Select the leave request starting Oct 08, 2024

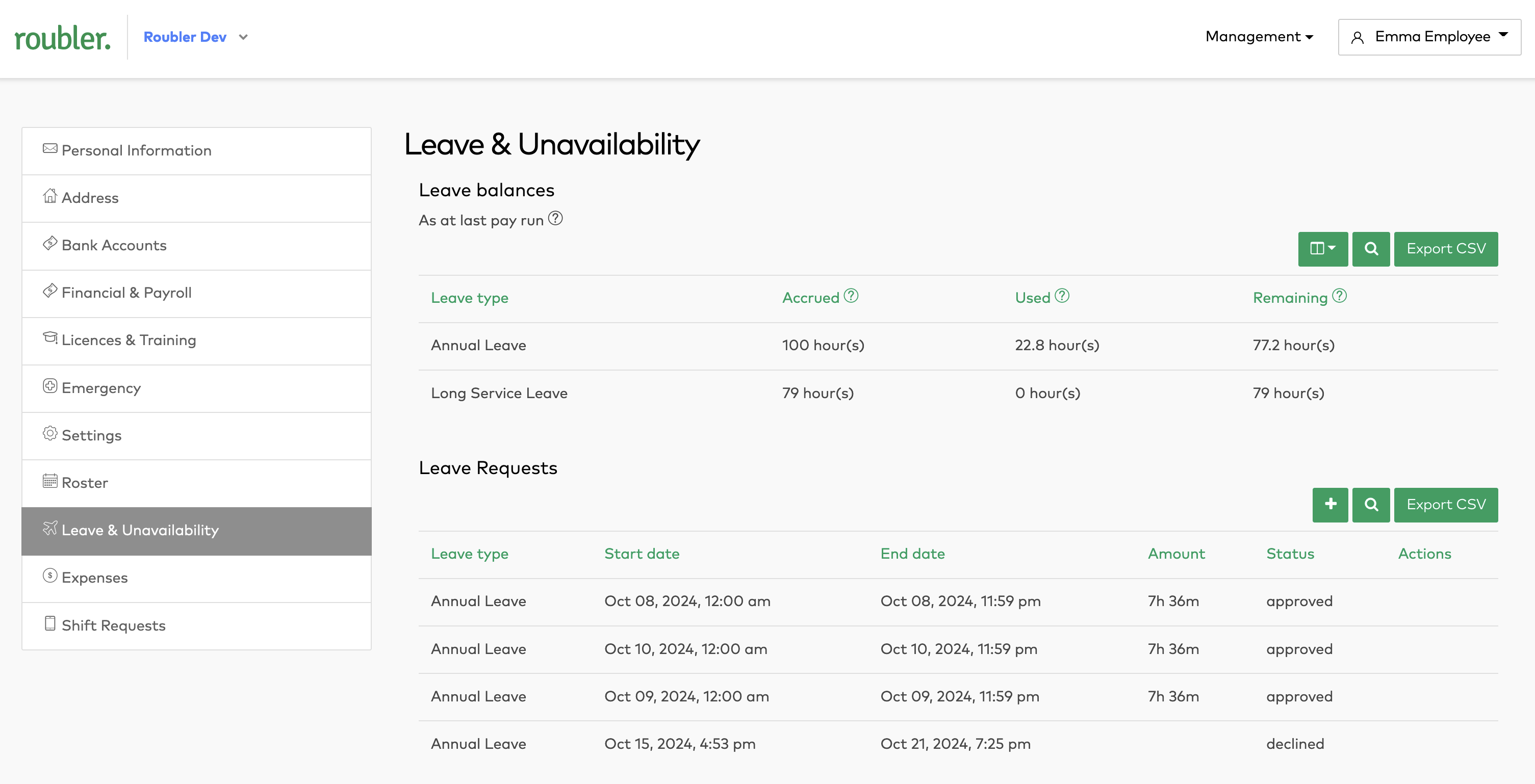(958, 603)
